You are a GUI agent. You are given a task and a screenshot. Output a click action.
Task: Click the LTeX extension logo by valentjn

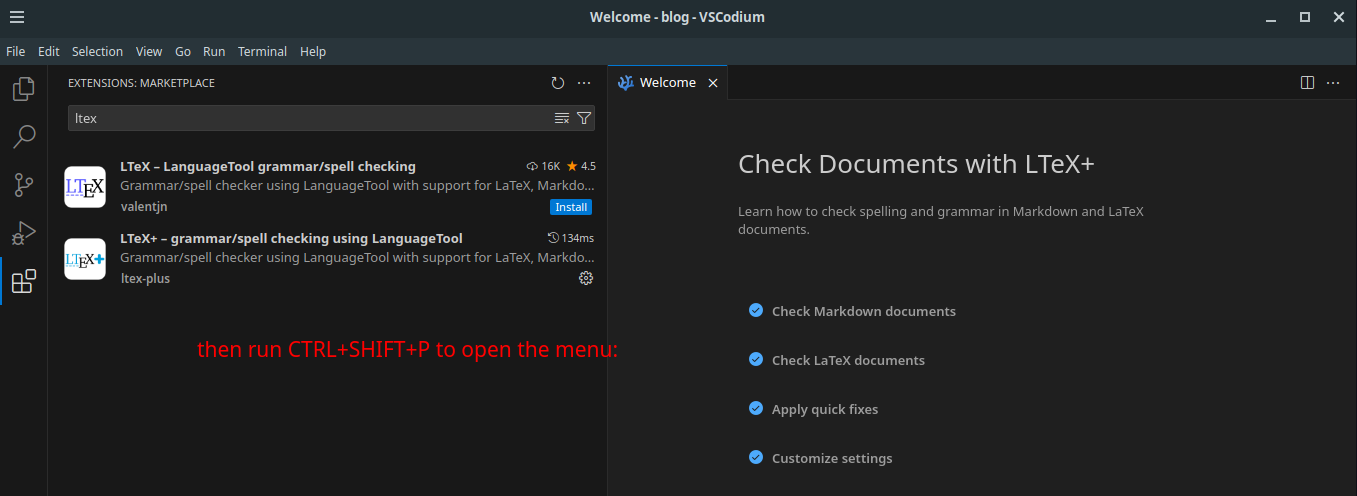coord(85,187)
